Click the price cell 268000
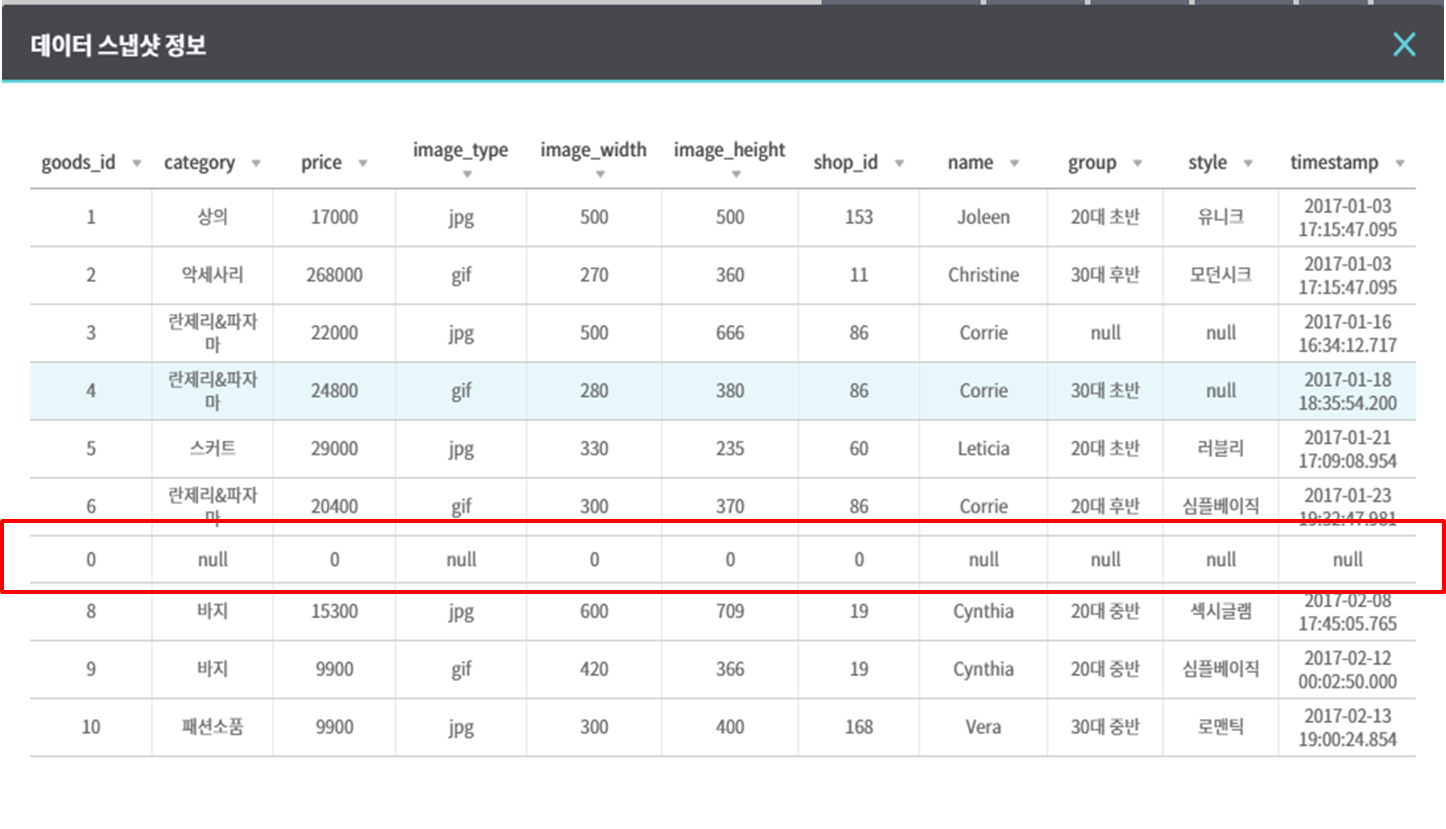The height and width of the screenshot is (829, 1446). pyautogui.click(x=334, y=275)
